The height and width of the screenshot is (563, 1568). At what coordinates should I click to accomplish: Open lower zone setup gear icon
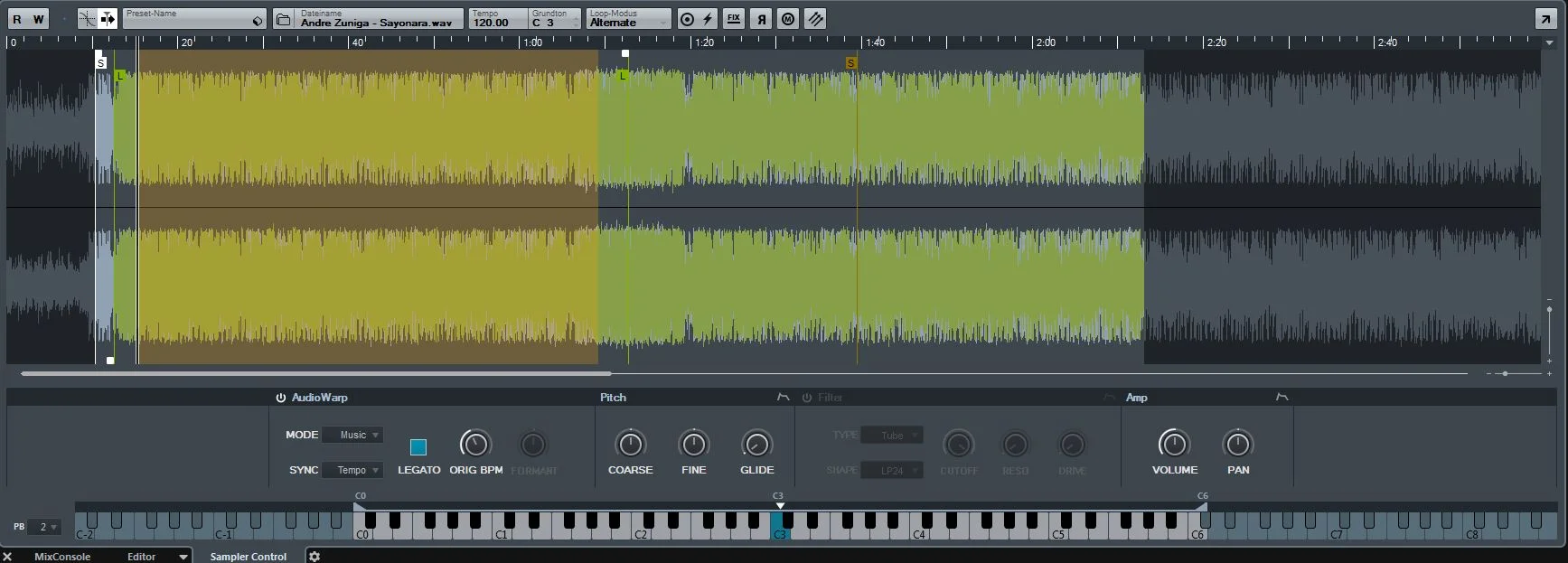[315, 557]
